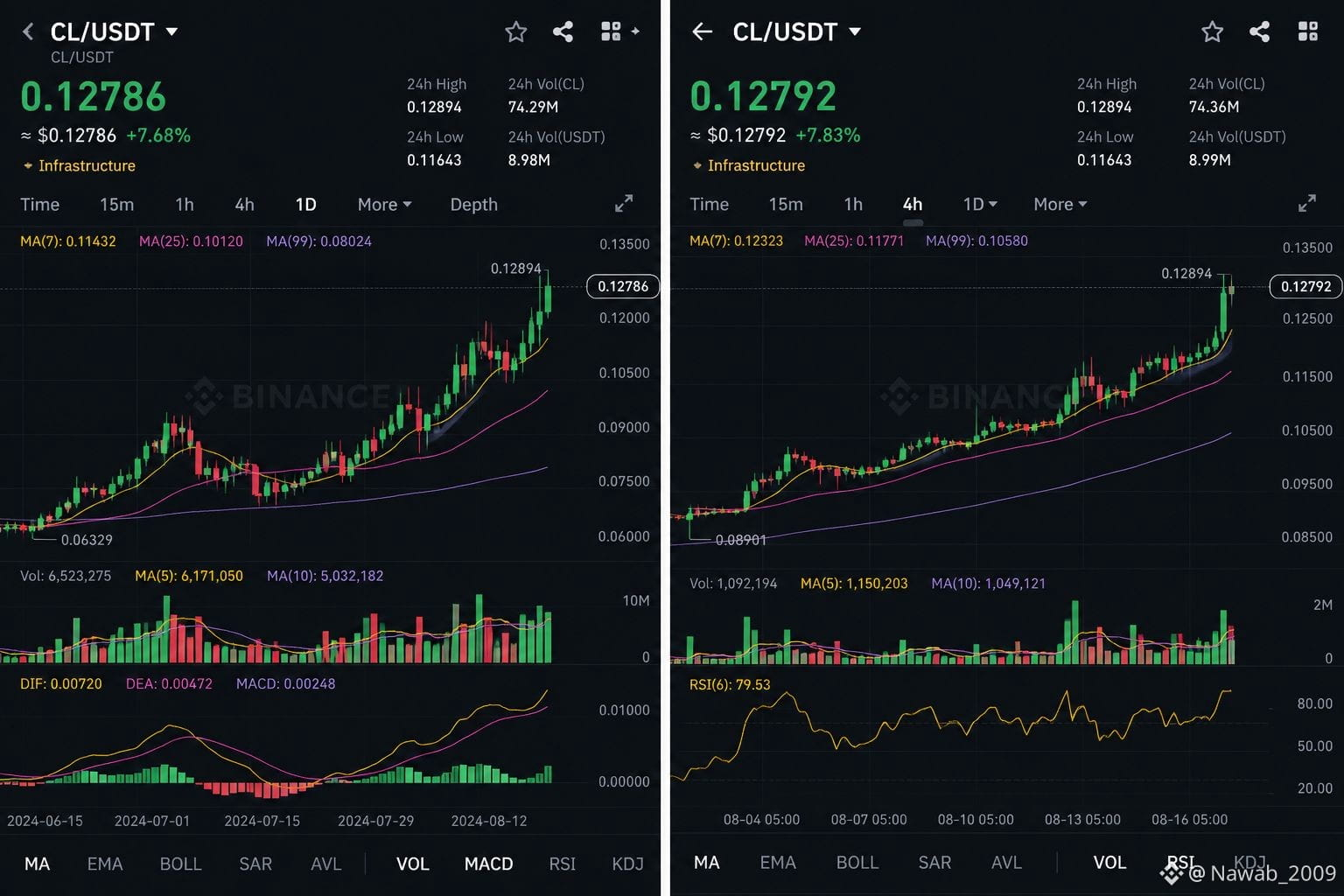
Task: Click Vol: 6,523,275 label in left panel
Action: (x=66, y=576)
